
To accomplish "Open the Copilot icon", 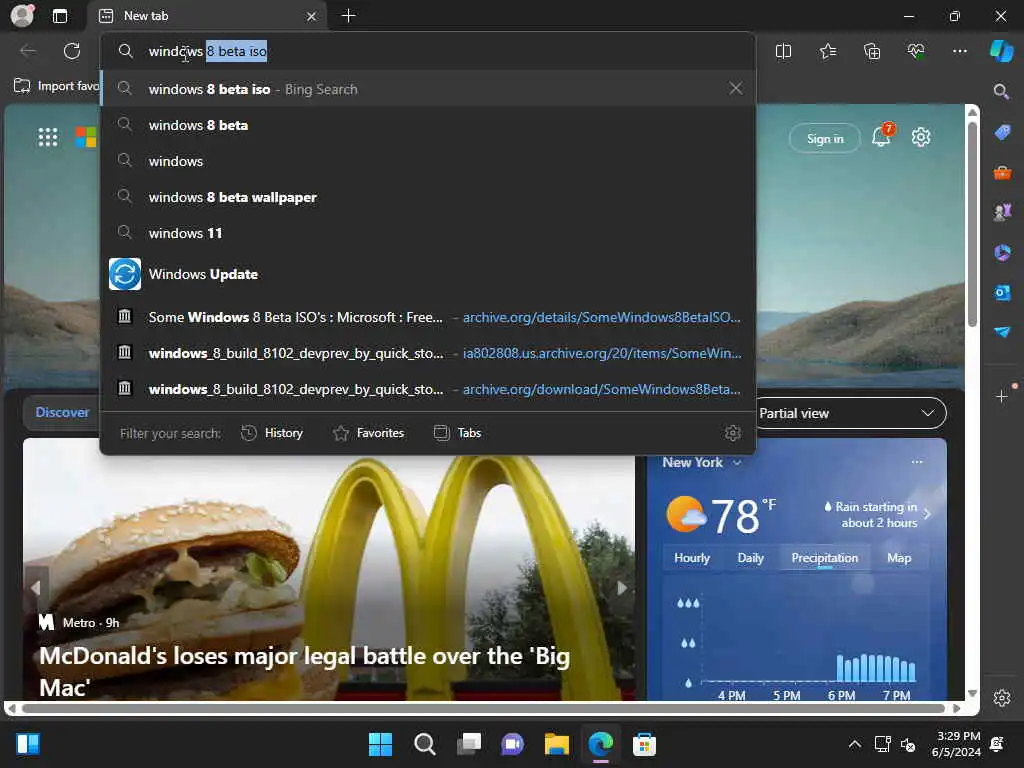I will coord(1001,51).
